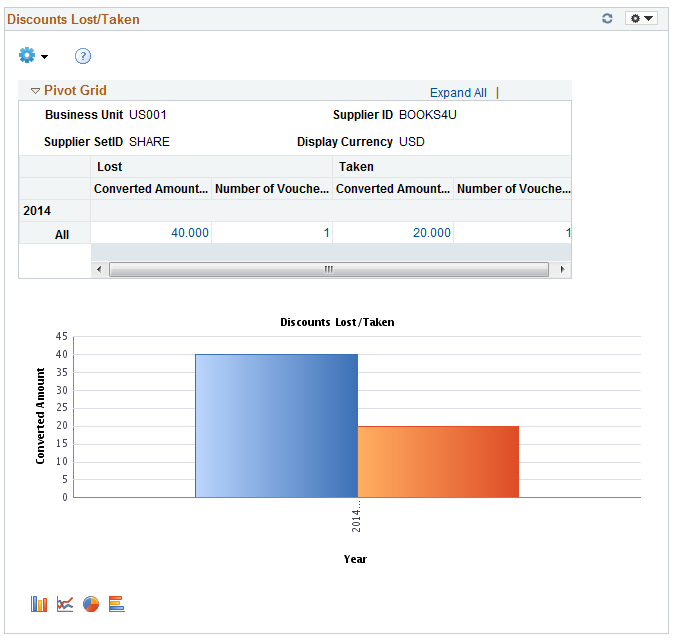Viewport: 675px width, 642px height.
Task: Click Number of Vouchers header under Lost
Action: pyautogui.click(x=272, y=189)
